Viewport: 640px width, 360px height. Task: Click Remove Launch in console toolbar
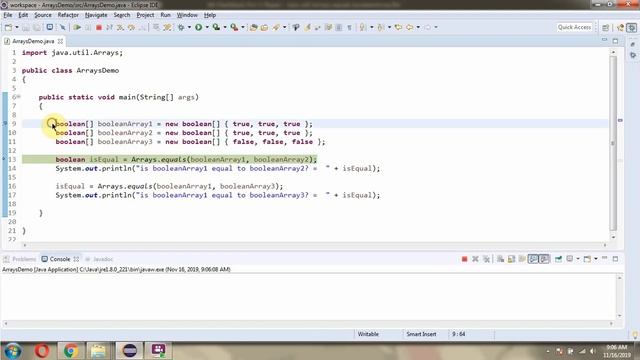pyautogui.click(x=475, y=259)
